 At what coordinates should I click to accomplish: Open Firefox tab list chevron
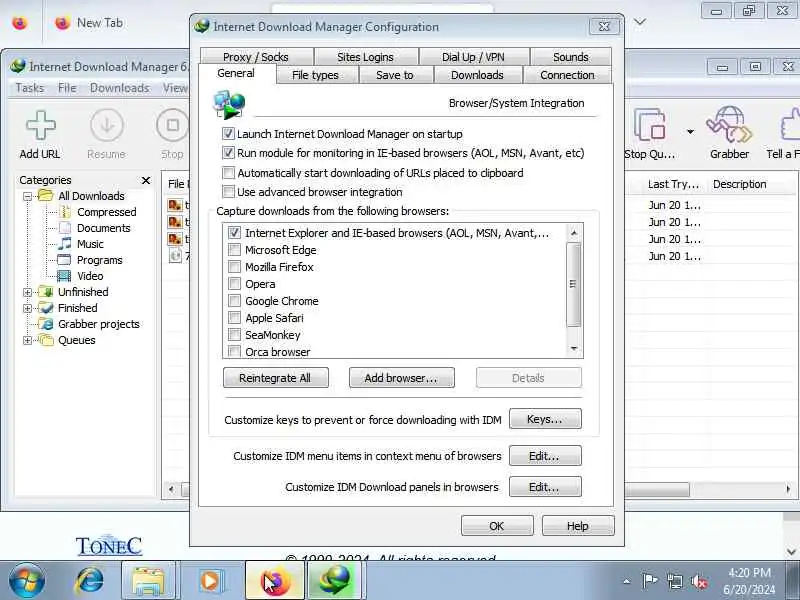point(640,22)
